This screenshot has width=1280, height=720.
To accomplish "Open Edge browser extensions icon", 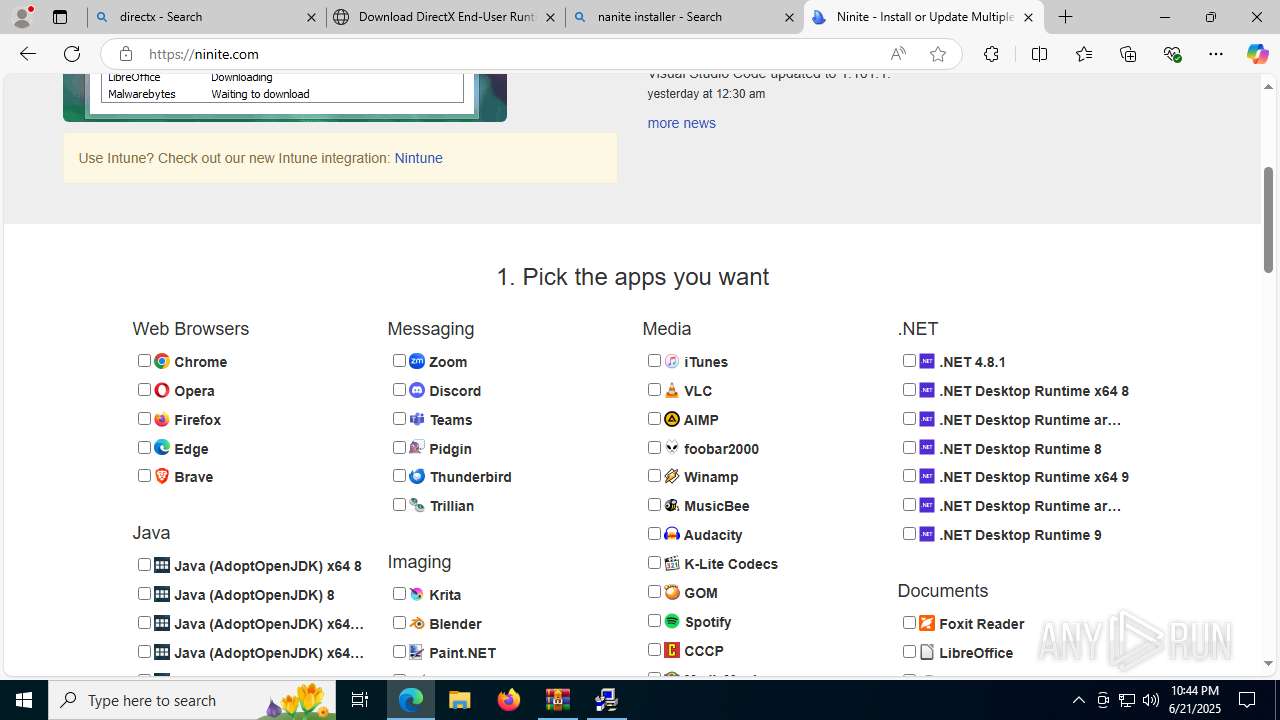I will [991, 54].
